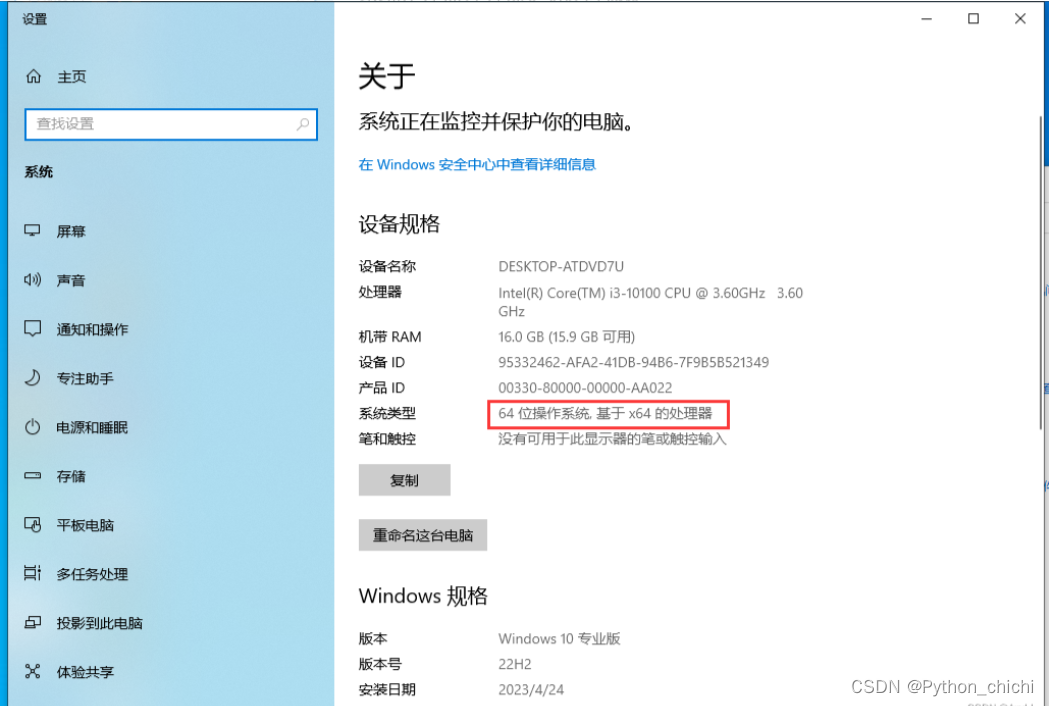Click the 系统 heading in sidebar
This screenshot has height=706, width=1049.
[x=39, y=171]
